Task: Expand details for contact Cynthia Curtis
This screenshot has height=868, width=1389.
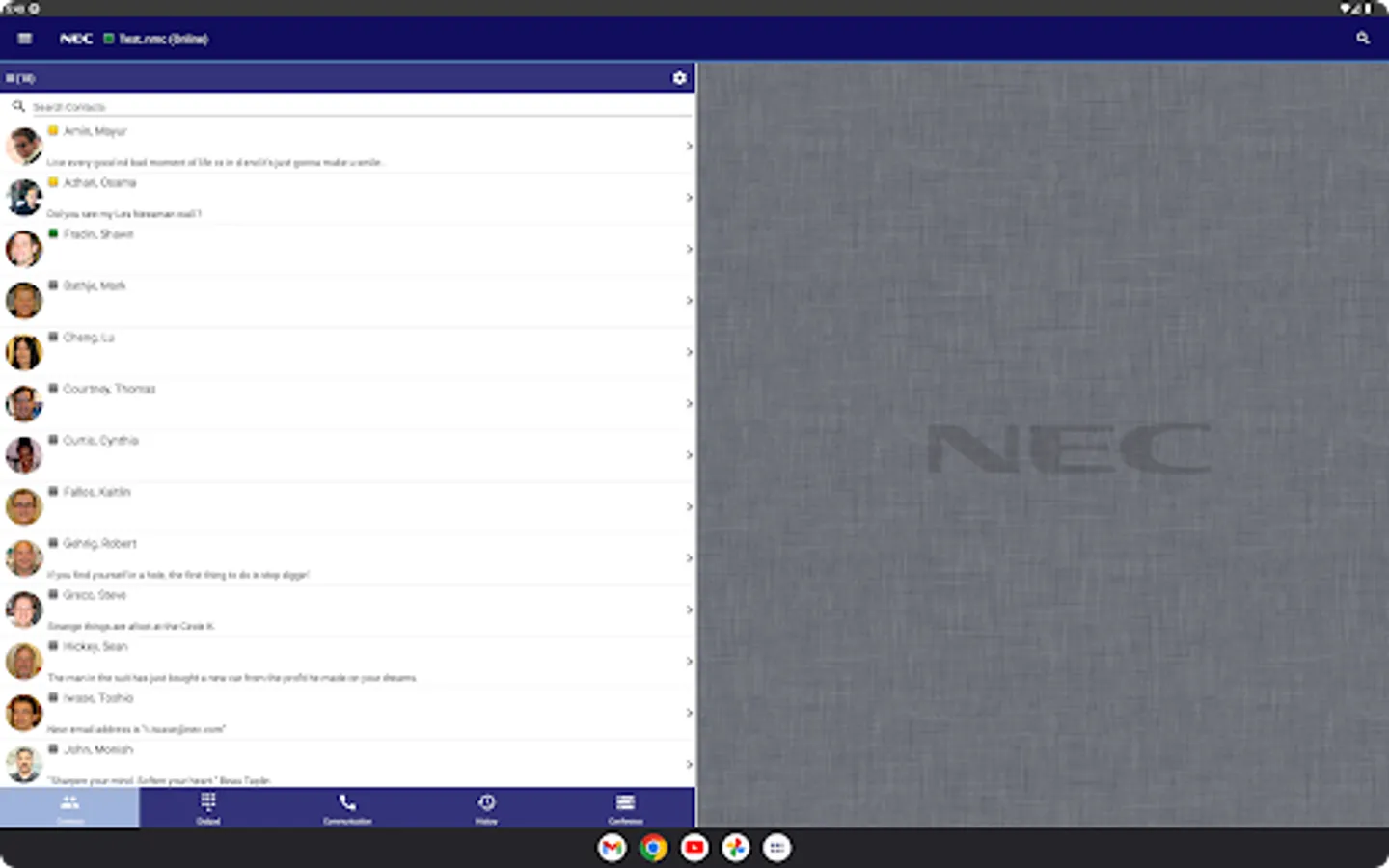Action: click(689, 455)
